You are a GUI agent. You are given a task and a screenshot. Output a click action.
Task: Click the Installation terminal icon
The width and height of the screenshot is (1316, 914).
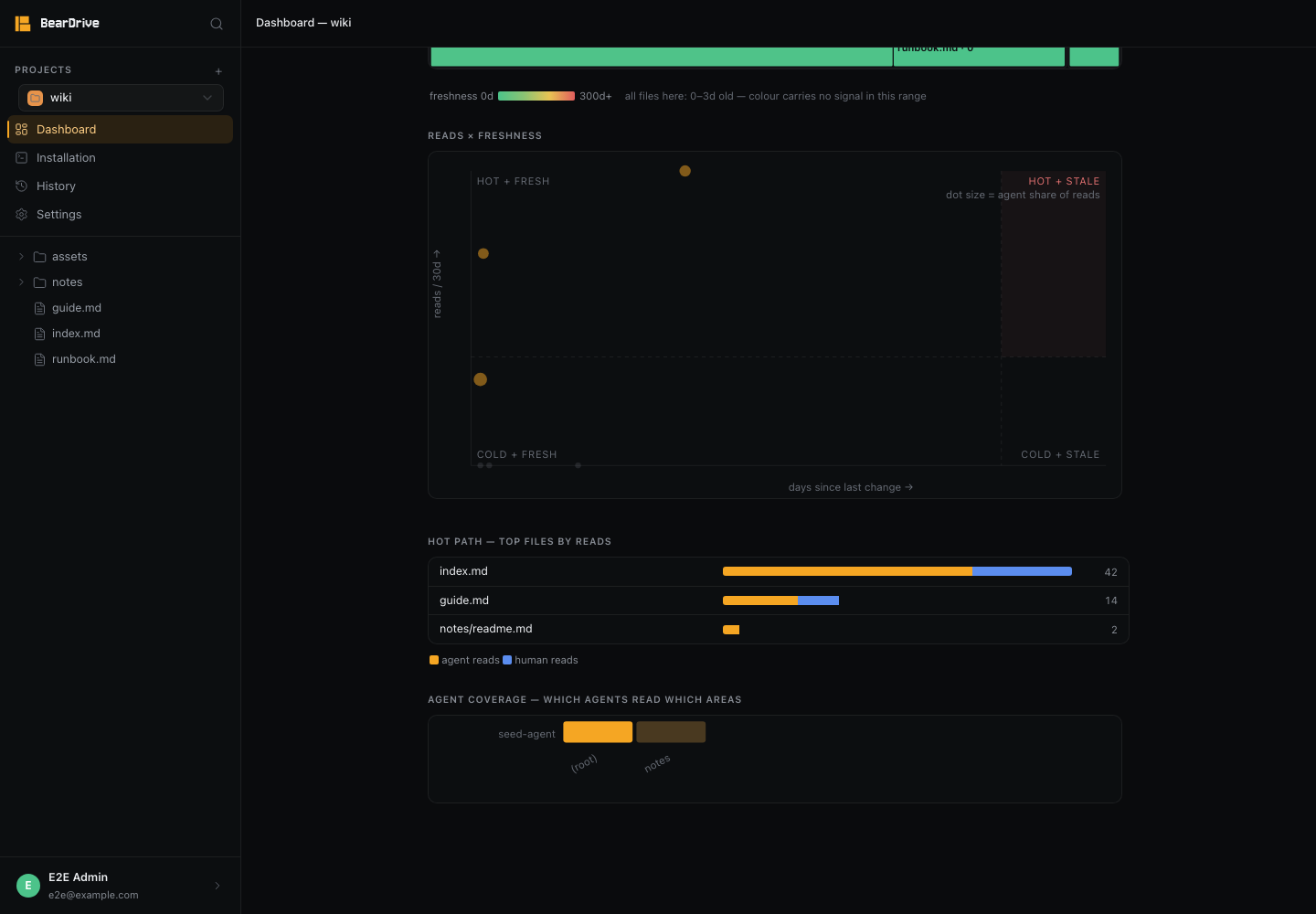(22, 158)
